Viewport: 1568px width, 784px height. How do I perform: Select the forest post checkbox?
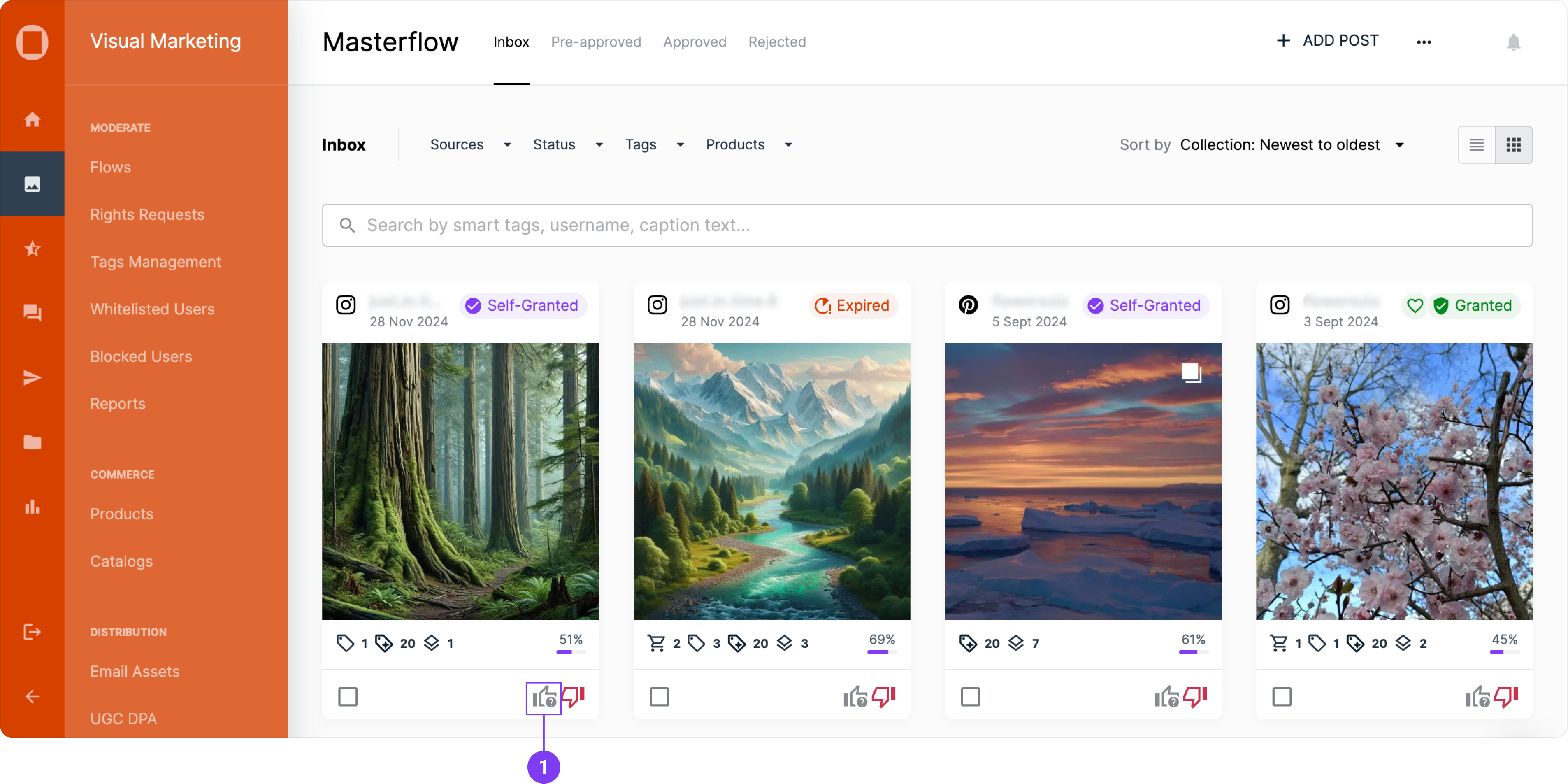pos(348,696)
